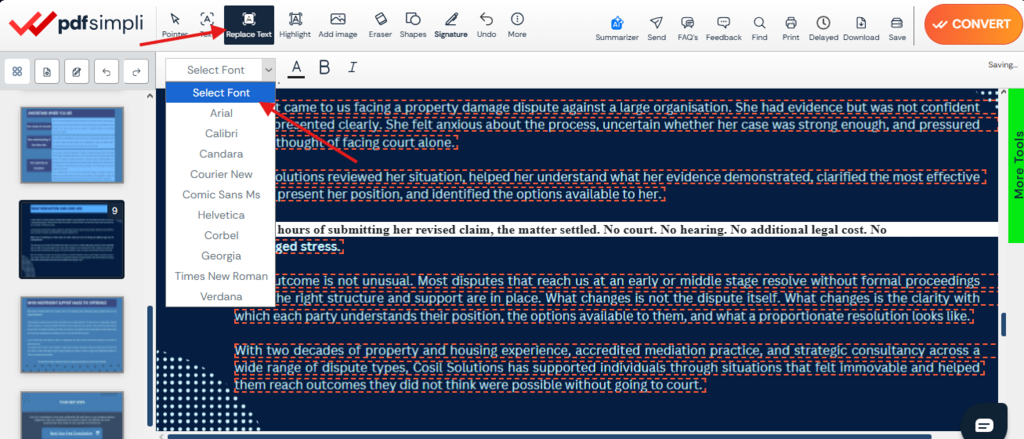Choose the Add image tool
Viewport: 1024px width, 439px height.
[337, 25]
